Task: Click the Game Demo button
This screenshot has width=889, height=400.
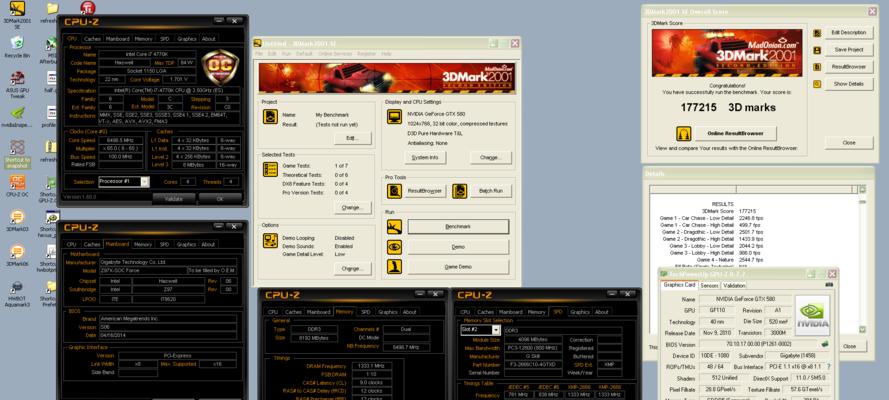Action: 458,266
